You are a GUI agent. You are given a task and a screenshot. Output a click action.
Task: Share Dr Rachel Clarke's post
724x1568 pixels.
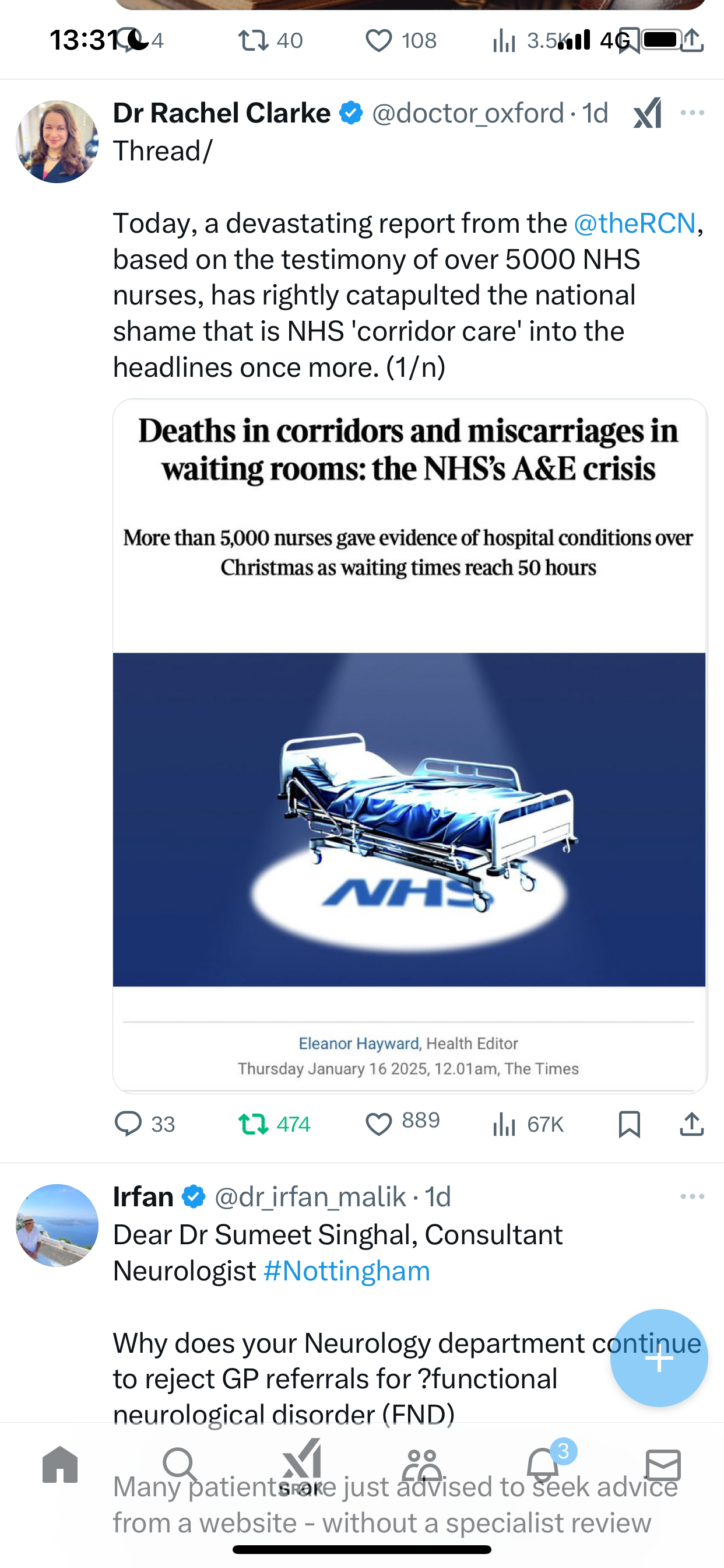point(692,1123)
